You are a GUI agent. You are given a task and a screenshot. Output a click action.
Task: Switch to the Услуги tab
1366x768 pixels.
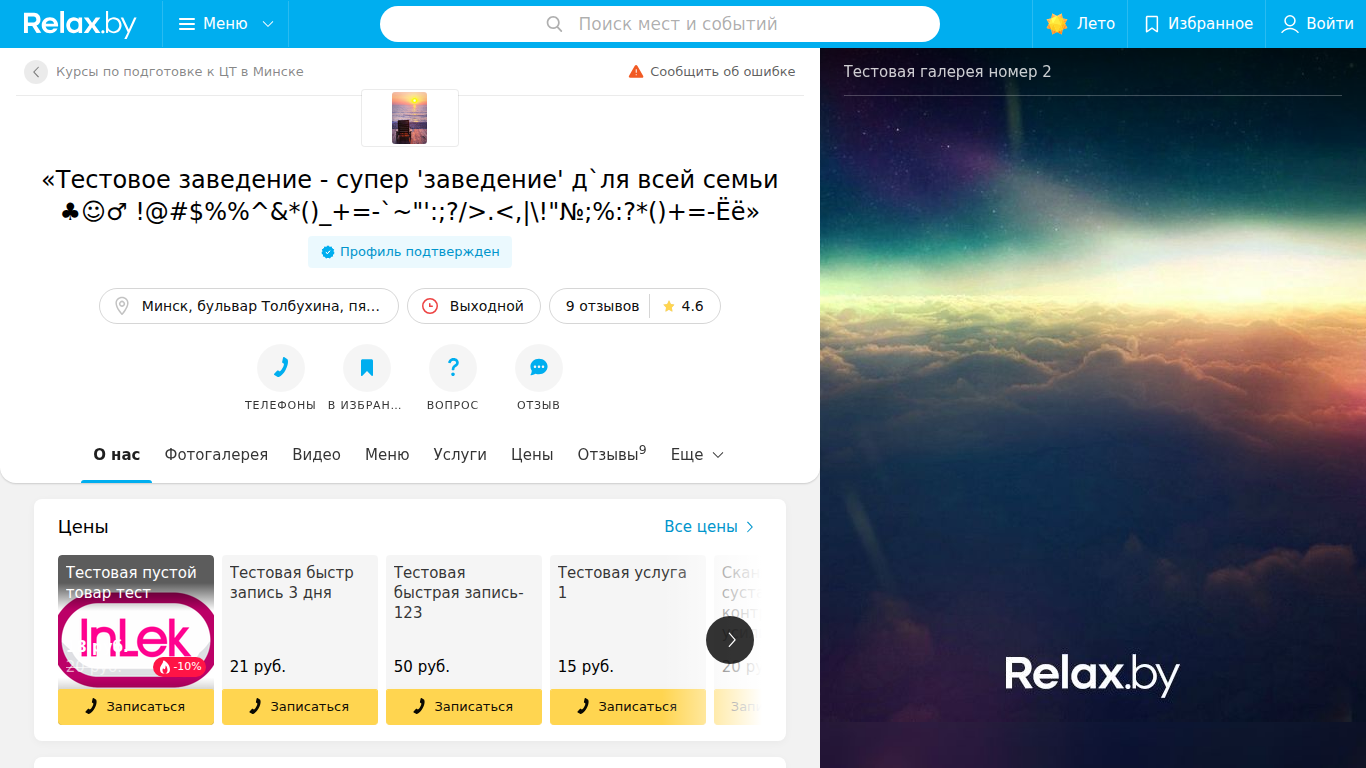coord(460,455)
